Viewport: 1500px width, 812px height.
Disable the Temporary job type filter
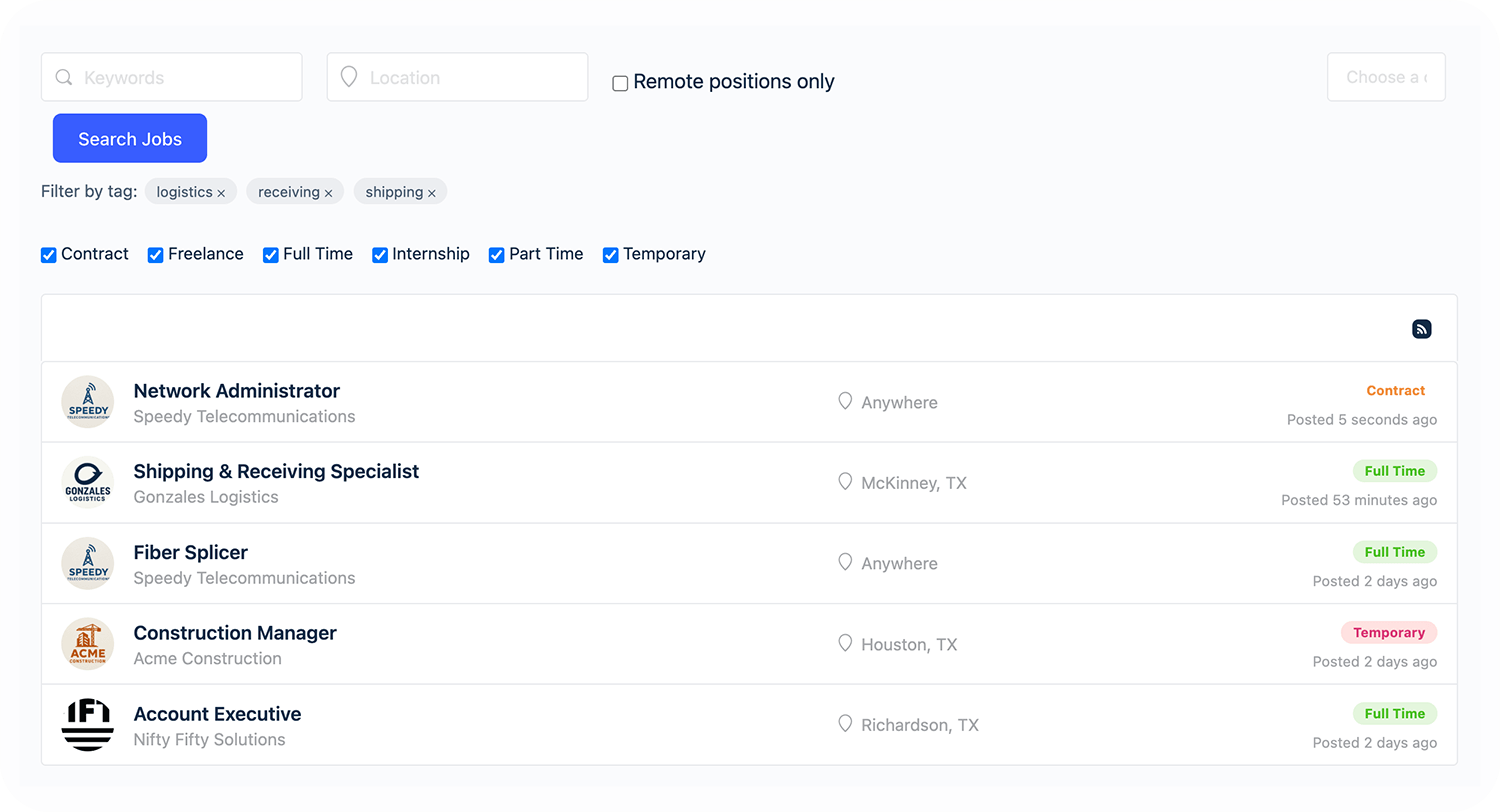611,255
